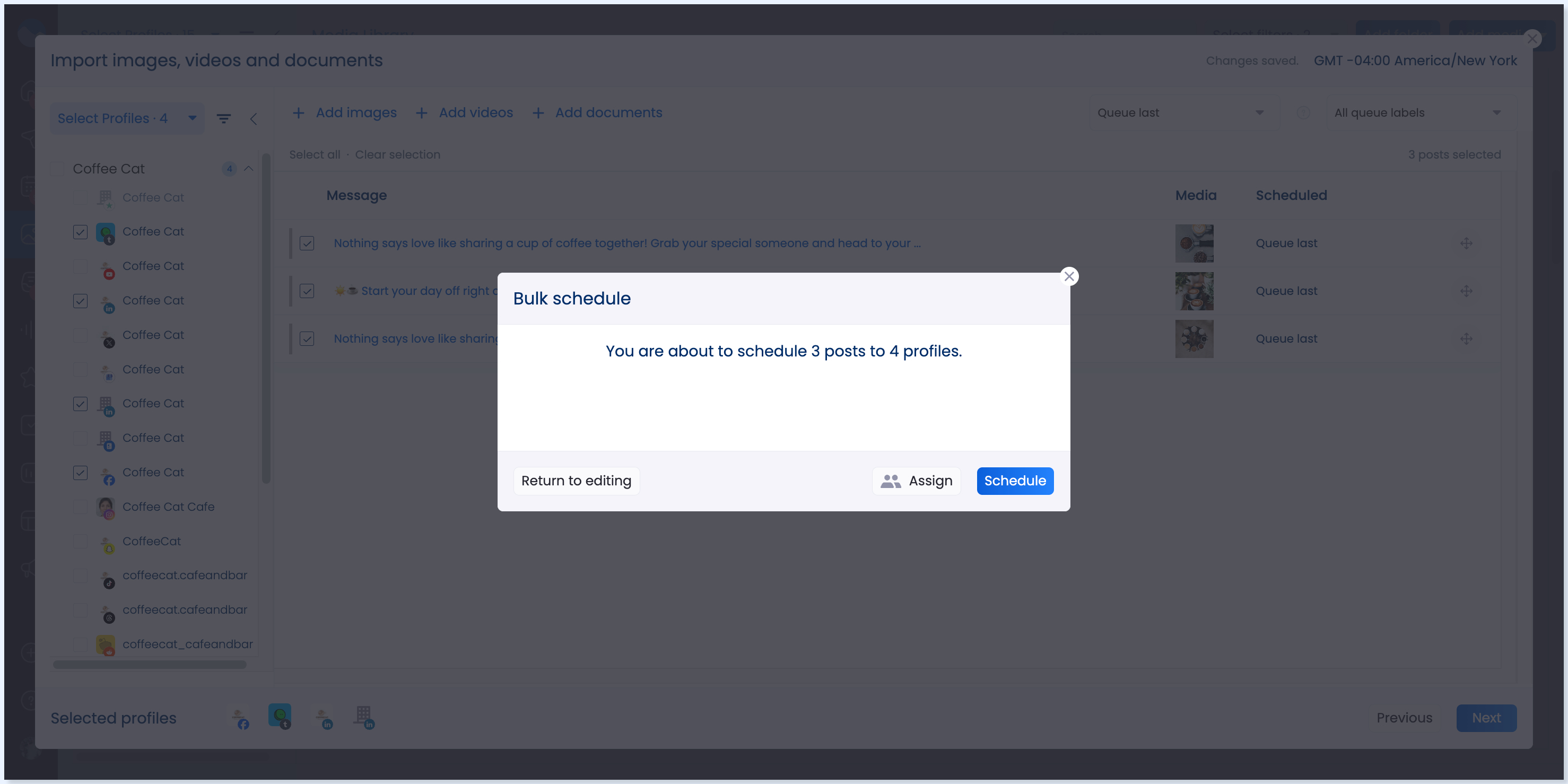The width and height of the screenshot is (1568, 784).
Task: Click the disabled circle icon beside Queue last
Action: tap(1303, 112)
